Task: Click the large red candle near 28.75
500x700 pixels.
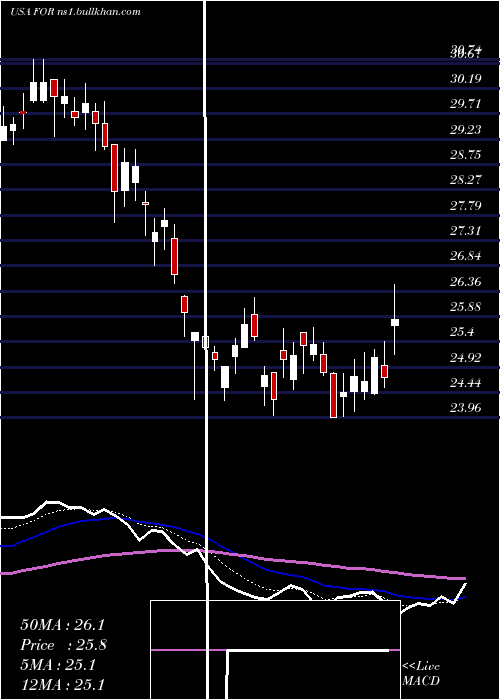Action: pyautogui.click(x=114, y=168)
